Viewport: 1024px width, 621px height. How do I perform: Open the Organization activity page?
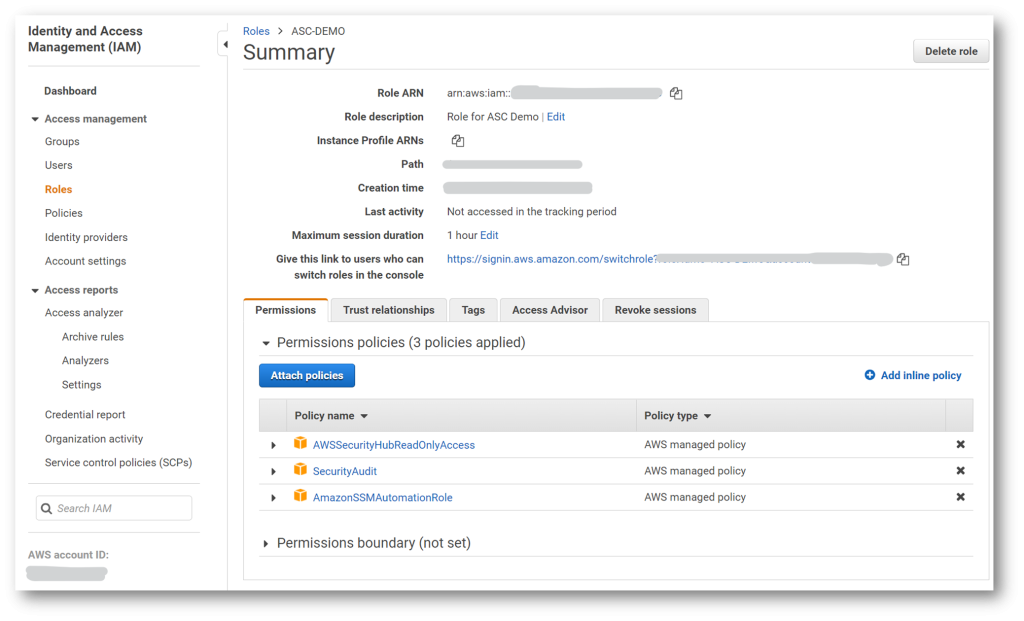click(x=94, y=439)
